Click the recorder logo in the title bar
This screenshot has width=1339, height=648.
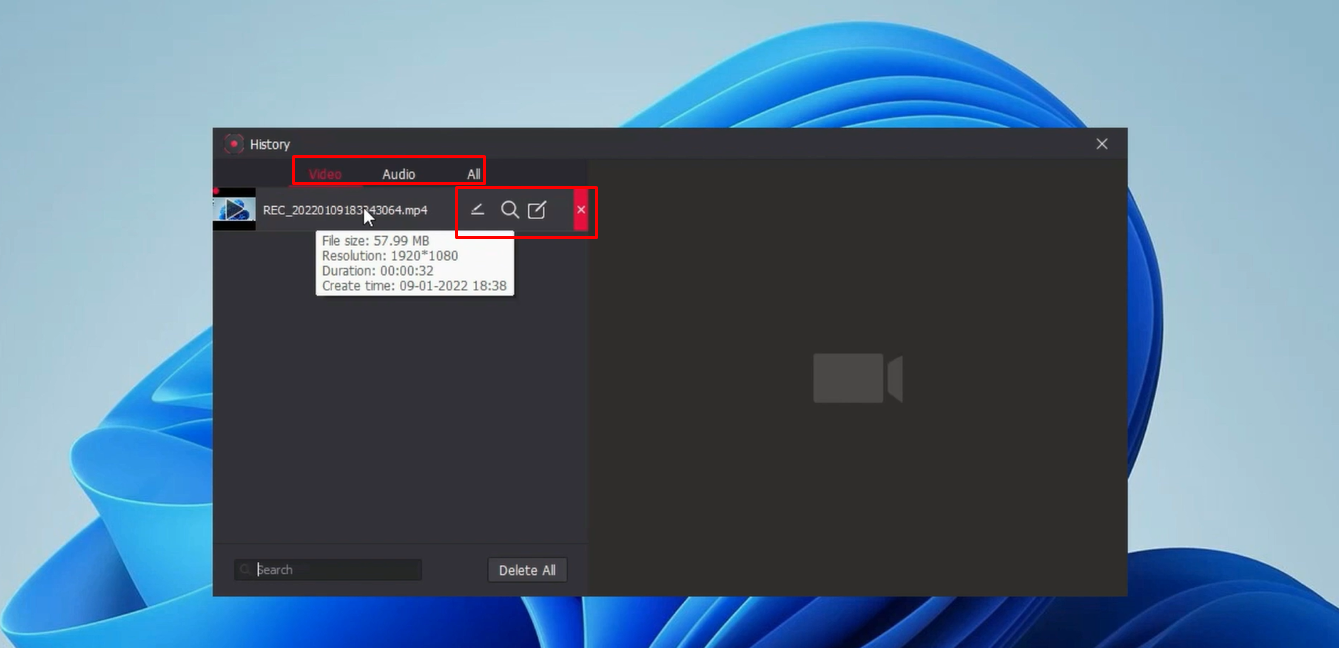click(x=235, y=143)
